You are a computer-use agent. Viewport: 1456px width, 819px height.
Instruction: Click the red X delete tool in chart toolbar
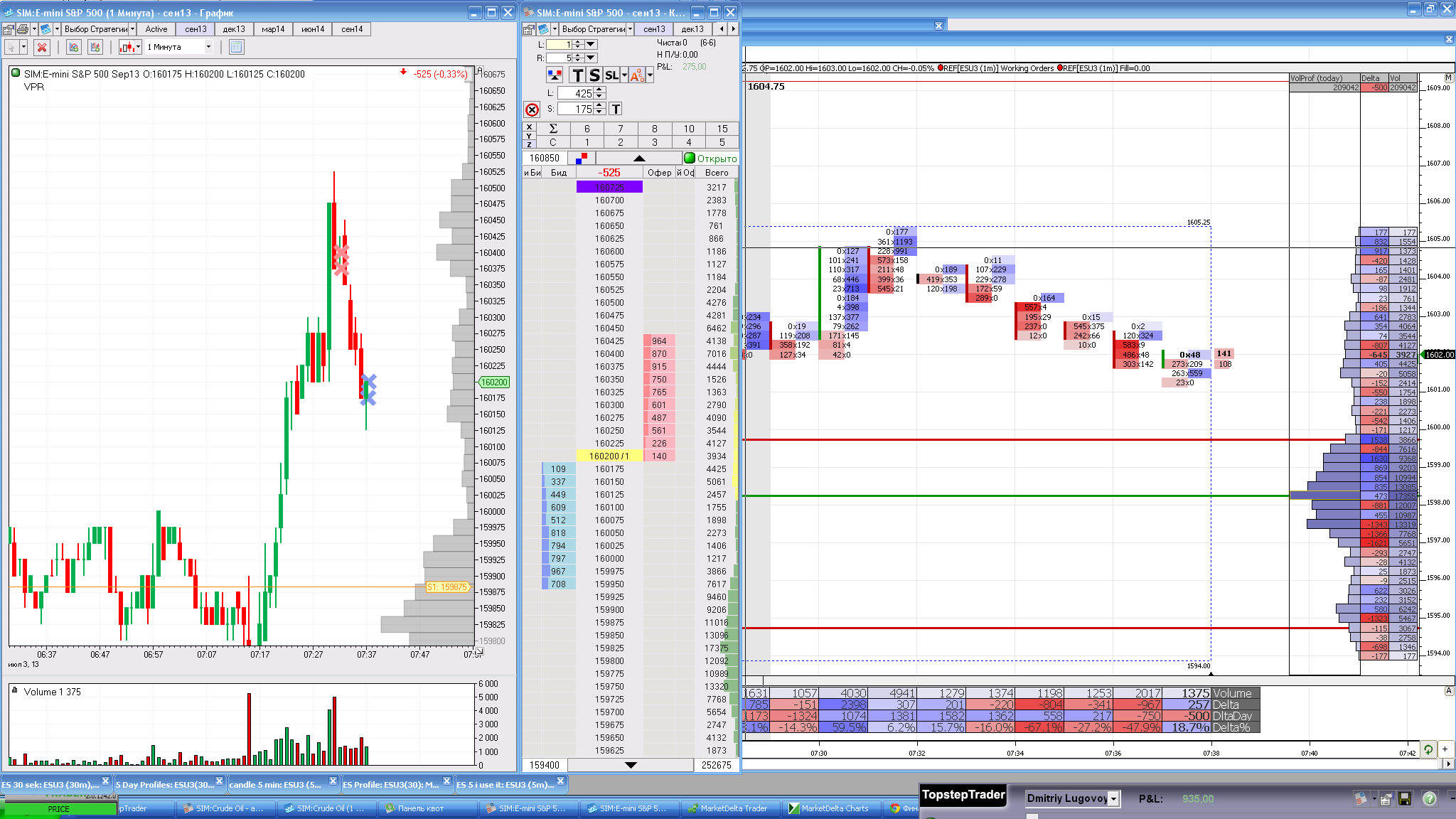tap(42, 47)
